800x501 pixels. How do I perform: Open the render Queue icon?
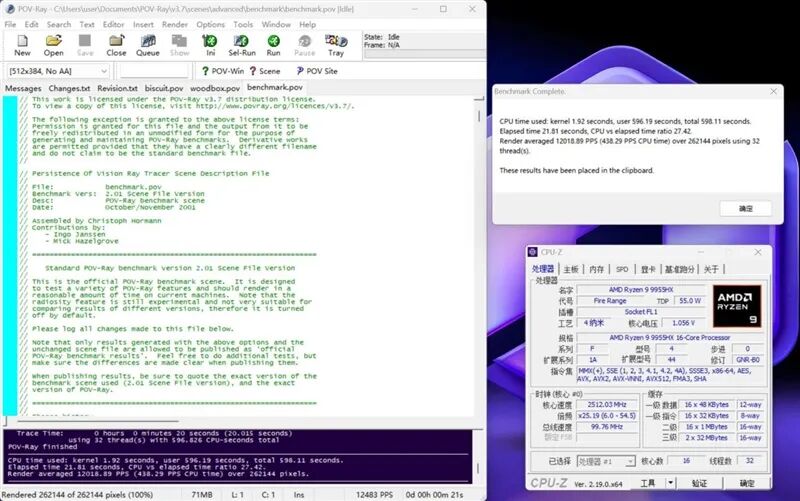click(148, 45)
